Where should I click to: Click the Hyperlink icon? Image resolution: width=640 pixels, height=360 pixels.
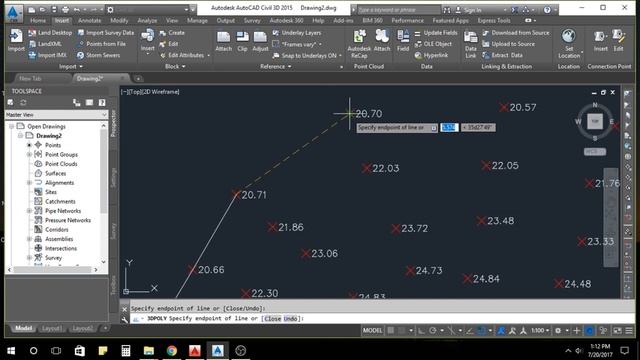(x=418, y=55)
